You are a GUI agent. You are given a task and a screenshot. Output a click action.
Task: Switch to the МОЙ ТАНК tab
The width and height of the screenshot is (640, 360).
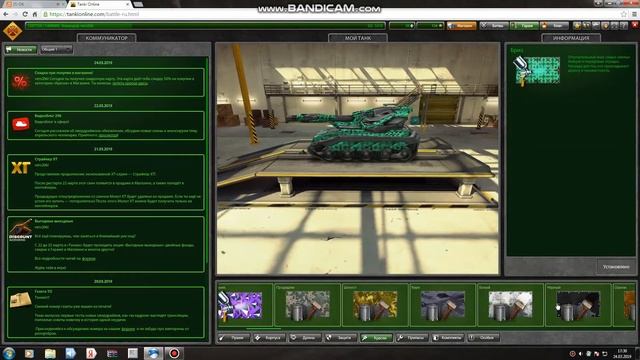358,38
